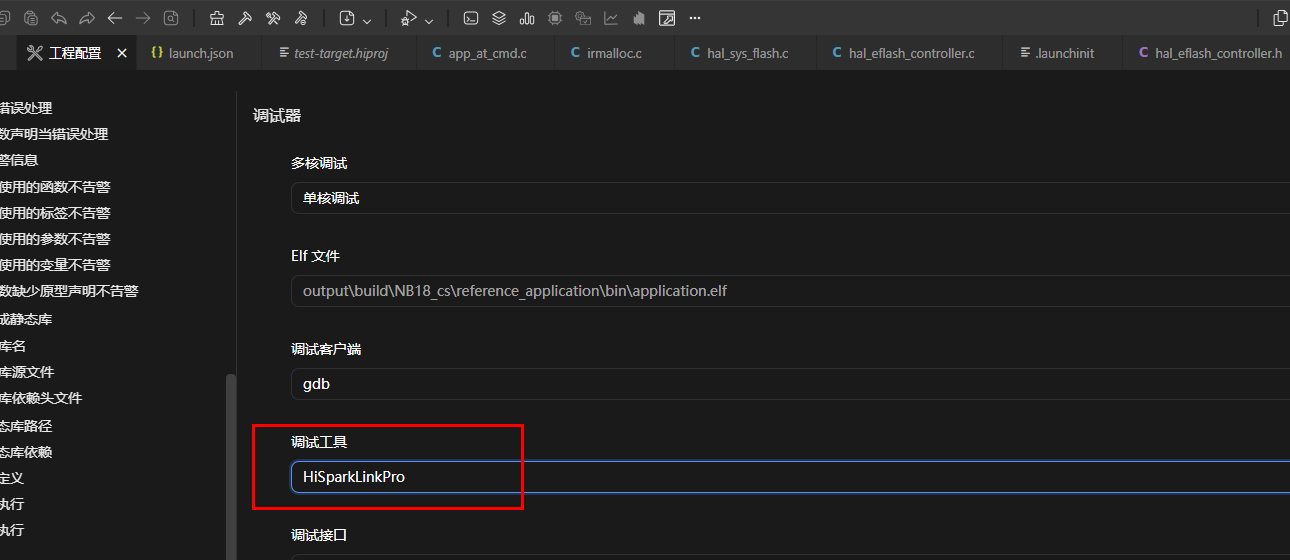Expand the arrow next to debug-run icon
The height and width of the screenshot is (560, 1290).
[430, 20]
